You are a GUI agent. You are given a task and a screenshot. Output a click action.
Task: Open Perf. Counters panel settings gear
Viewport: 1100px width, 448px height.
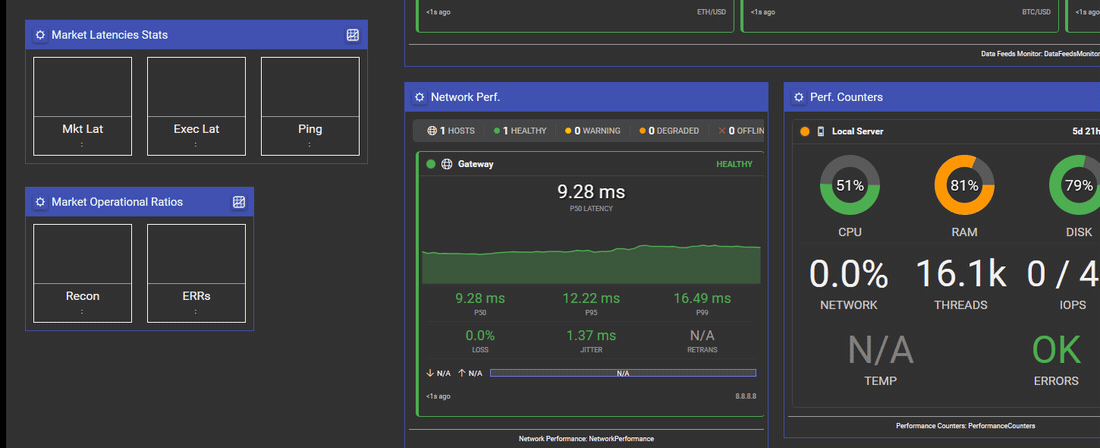[x=799, y=97]
